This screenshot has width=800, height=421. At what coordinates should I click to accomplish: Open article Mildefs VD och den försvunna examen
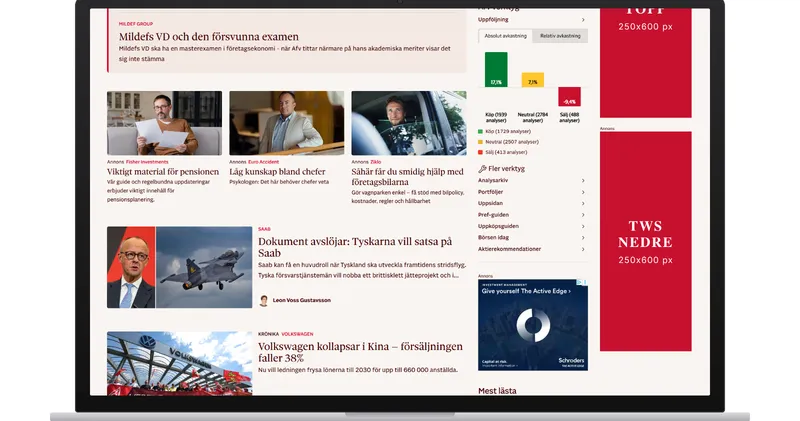(209, 37)
